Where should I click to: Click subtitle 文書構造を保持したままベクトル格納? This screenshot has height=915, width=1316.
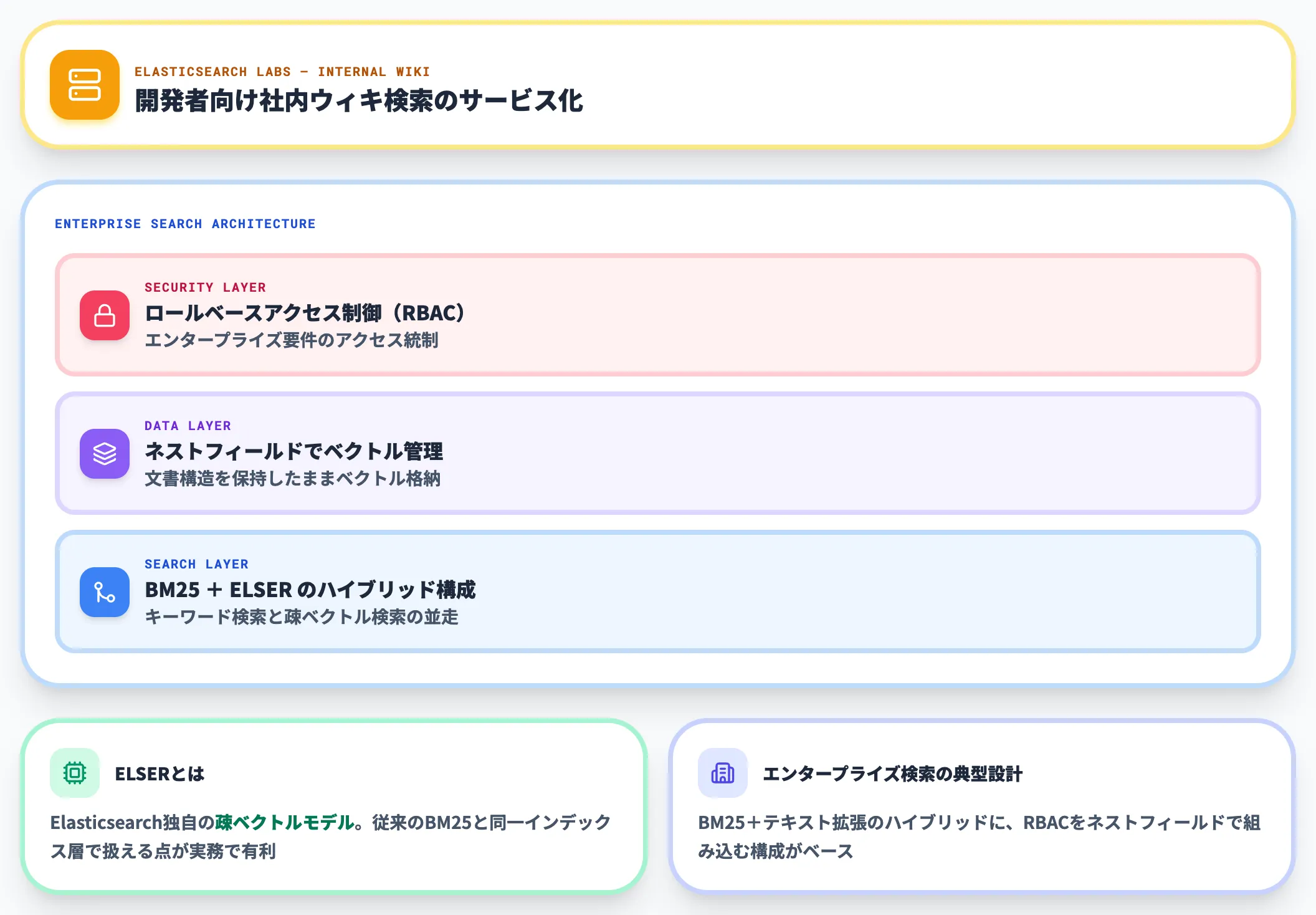coord(292,479)
